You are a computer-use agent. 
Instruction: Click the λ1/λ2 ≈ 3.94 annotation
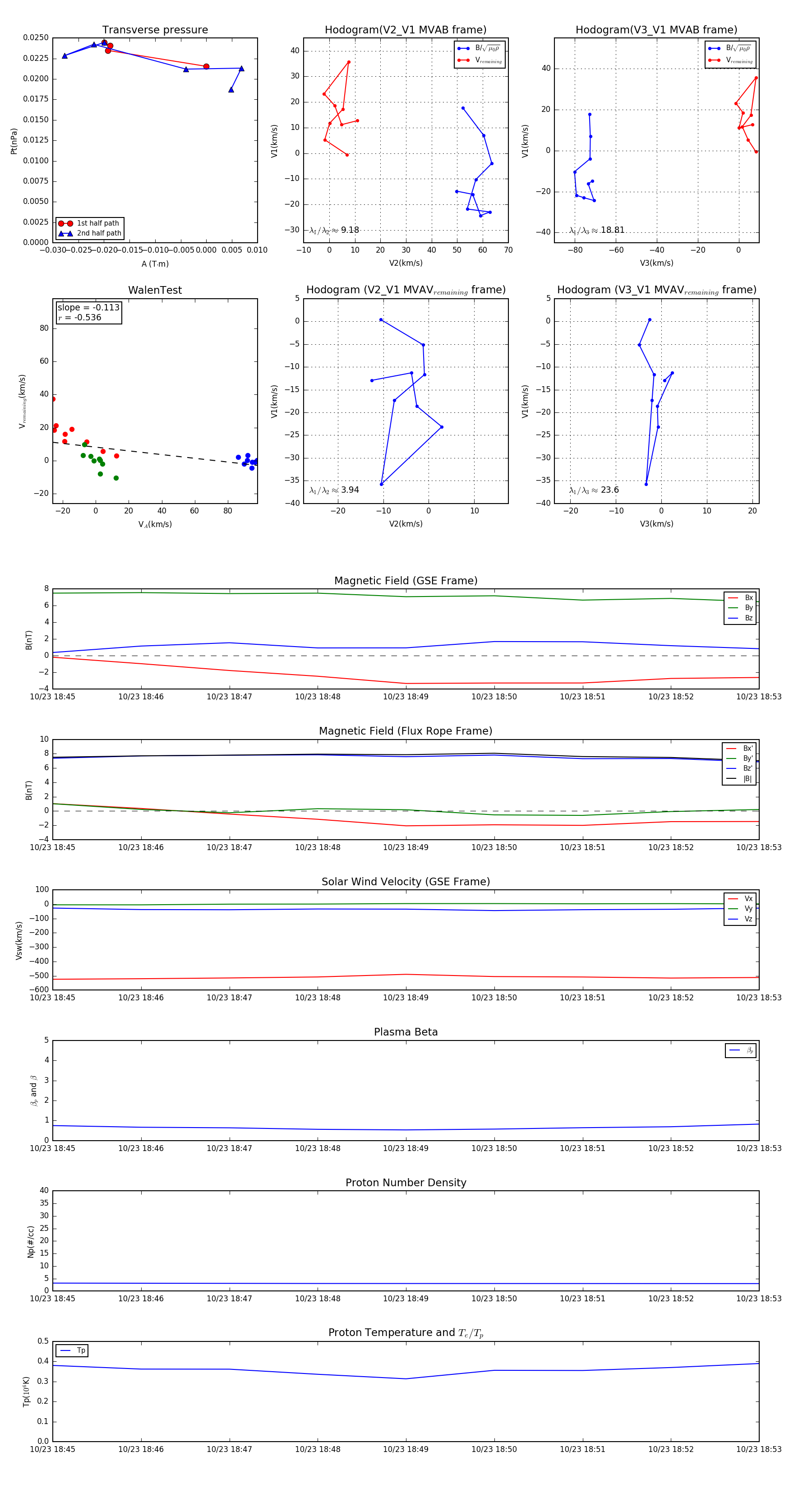click(334, 490)
